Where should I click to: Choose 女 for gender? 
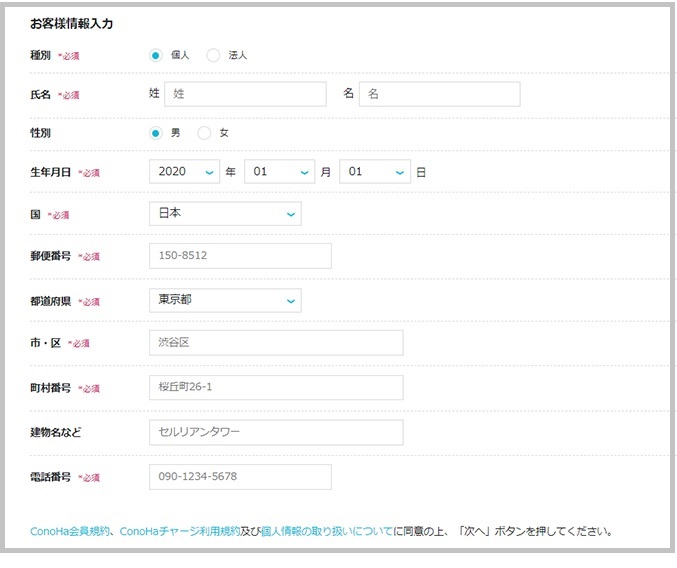coord(204,133)
